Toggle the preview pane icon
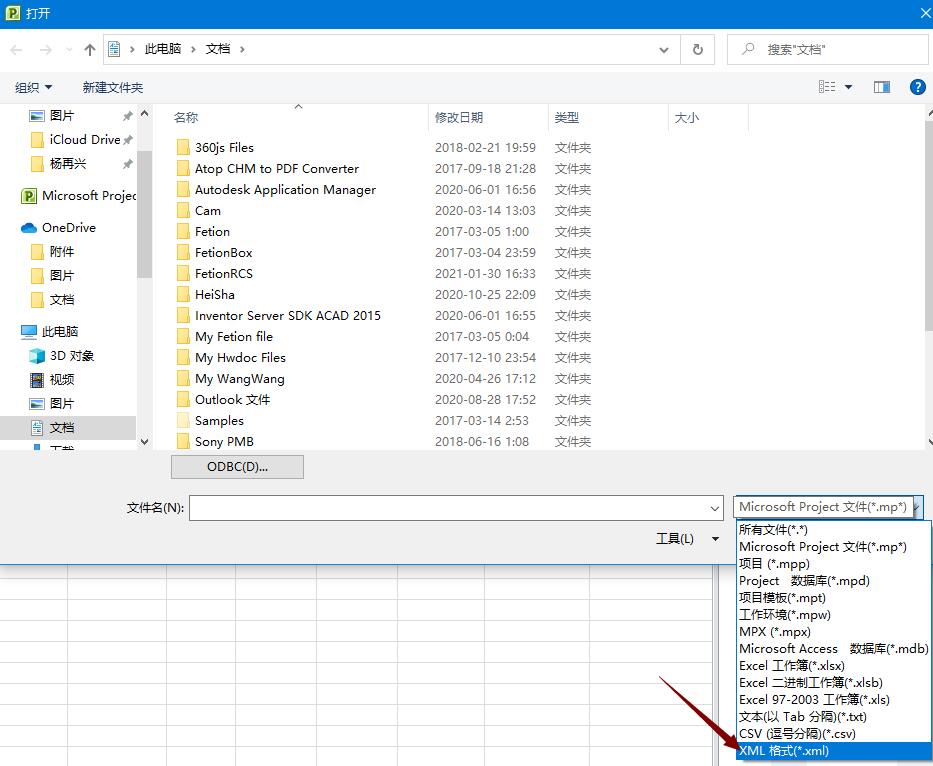This screenshot has width=933, height=766. tap(881, 87)
